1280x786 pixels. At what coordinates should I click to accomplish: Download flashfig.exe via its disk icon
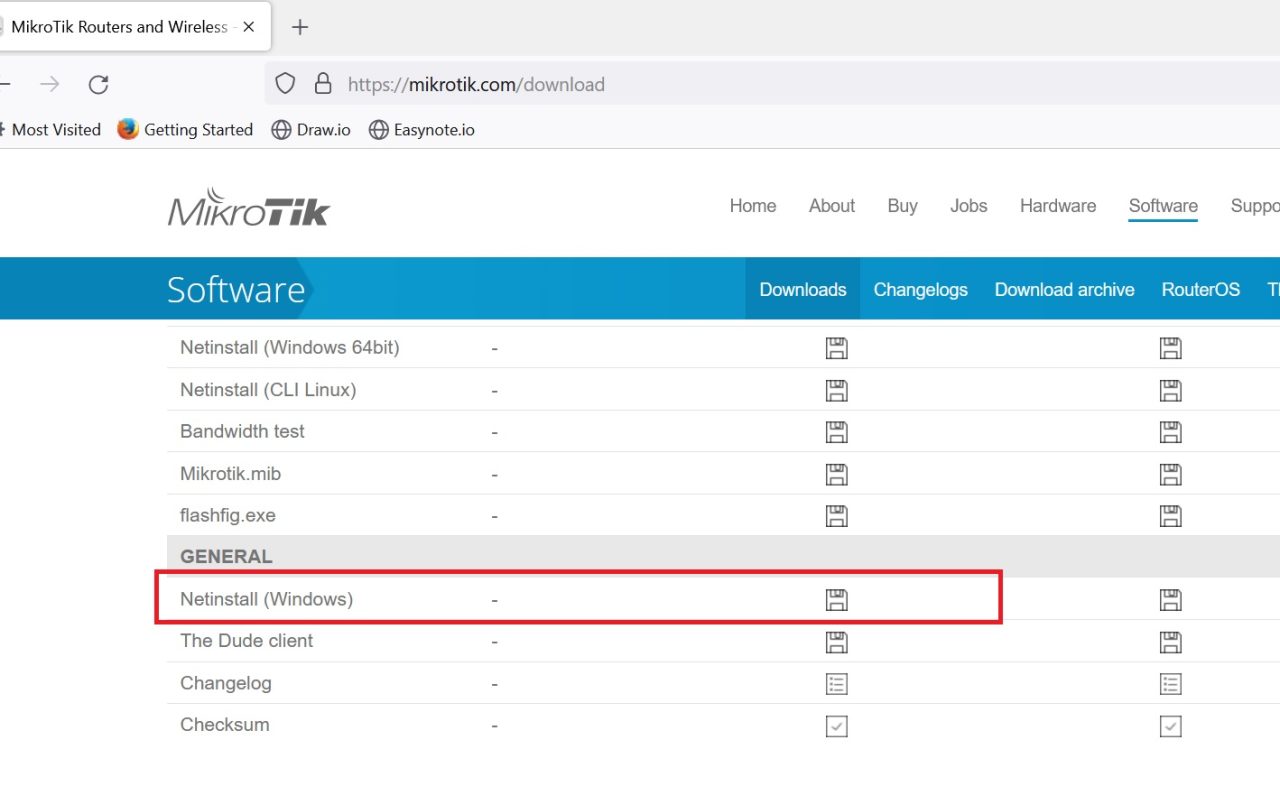pos(836,515)
